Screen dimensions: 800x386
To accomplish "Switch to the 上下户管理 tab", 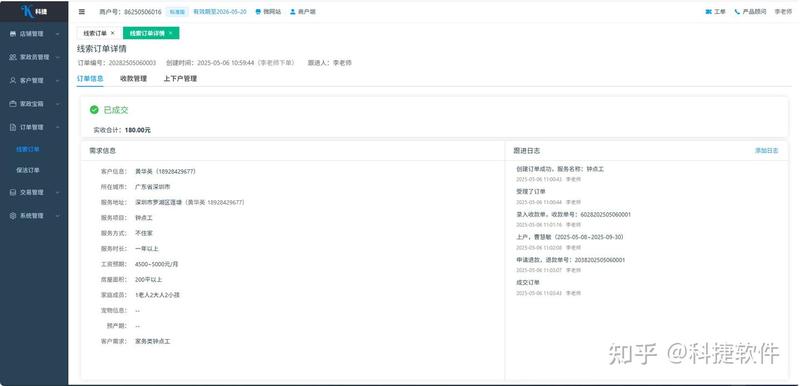I will click(180, 79).
